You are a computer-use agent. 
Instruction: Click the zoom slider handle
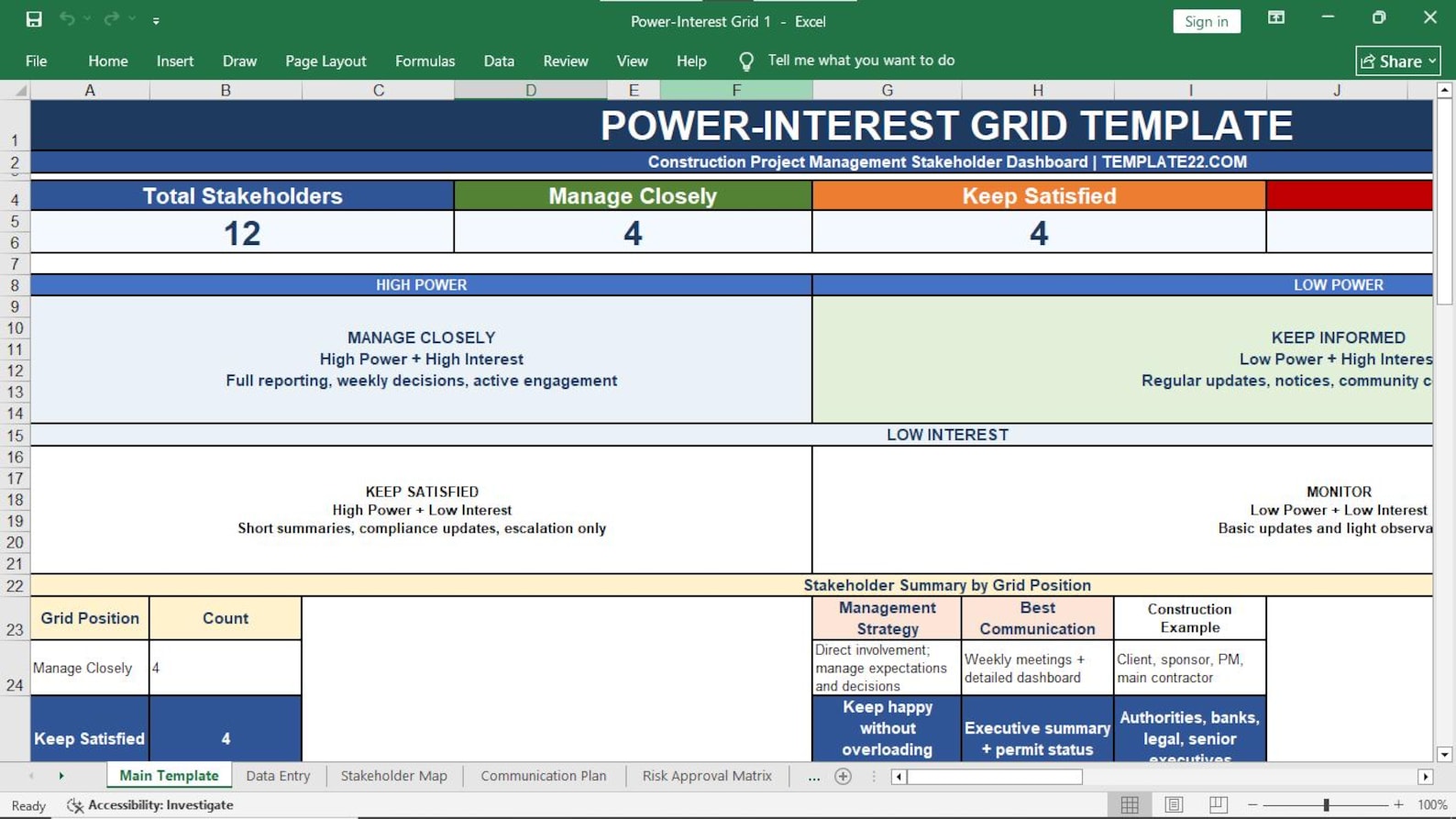click(x=1326, y=805)
